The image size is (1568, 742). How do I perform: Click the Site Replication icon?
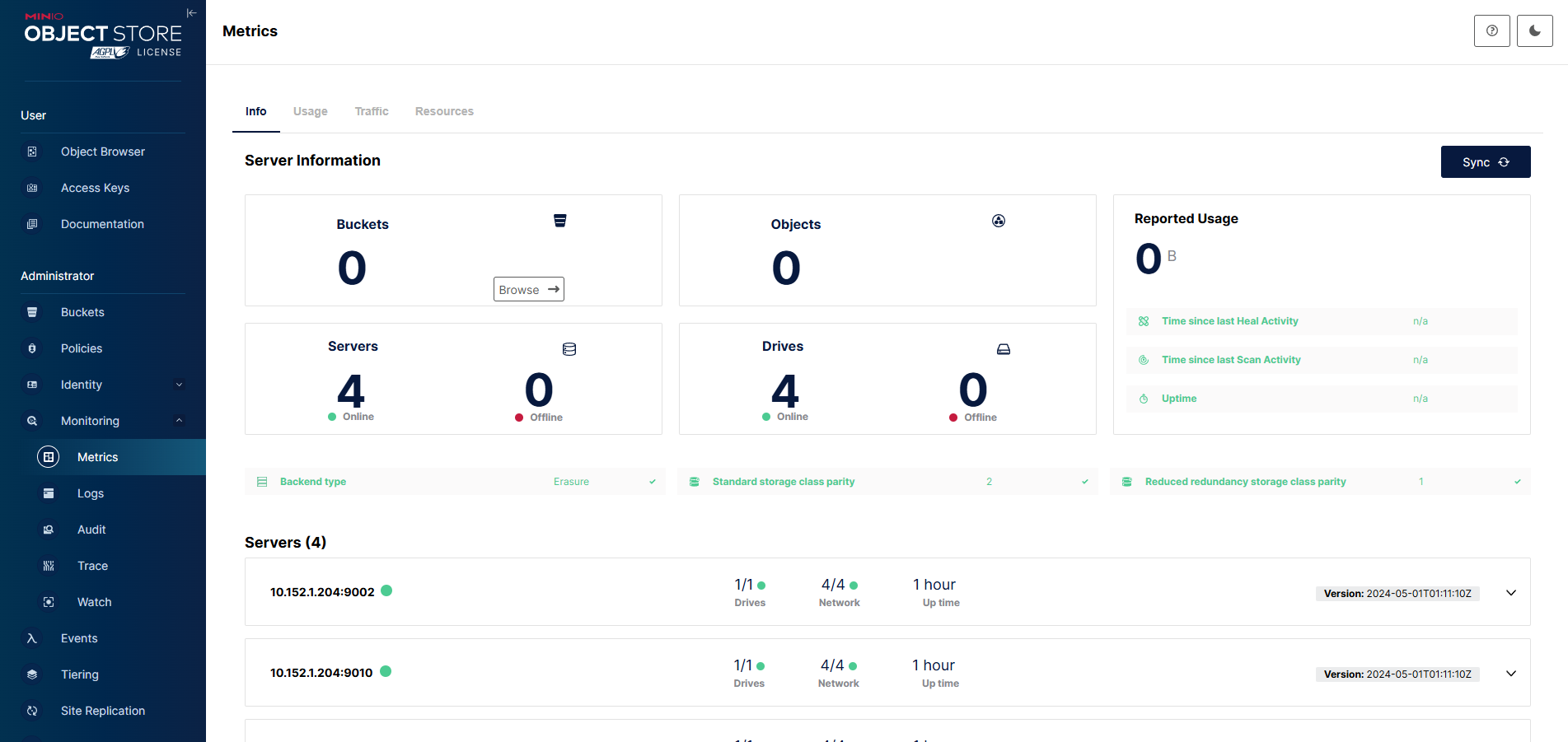32,711
